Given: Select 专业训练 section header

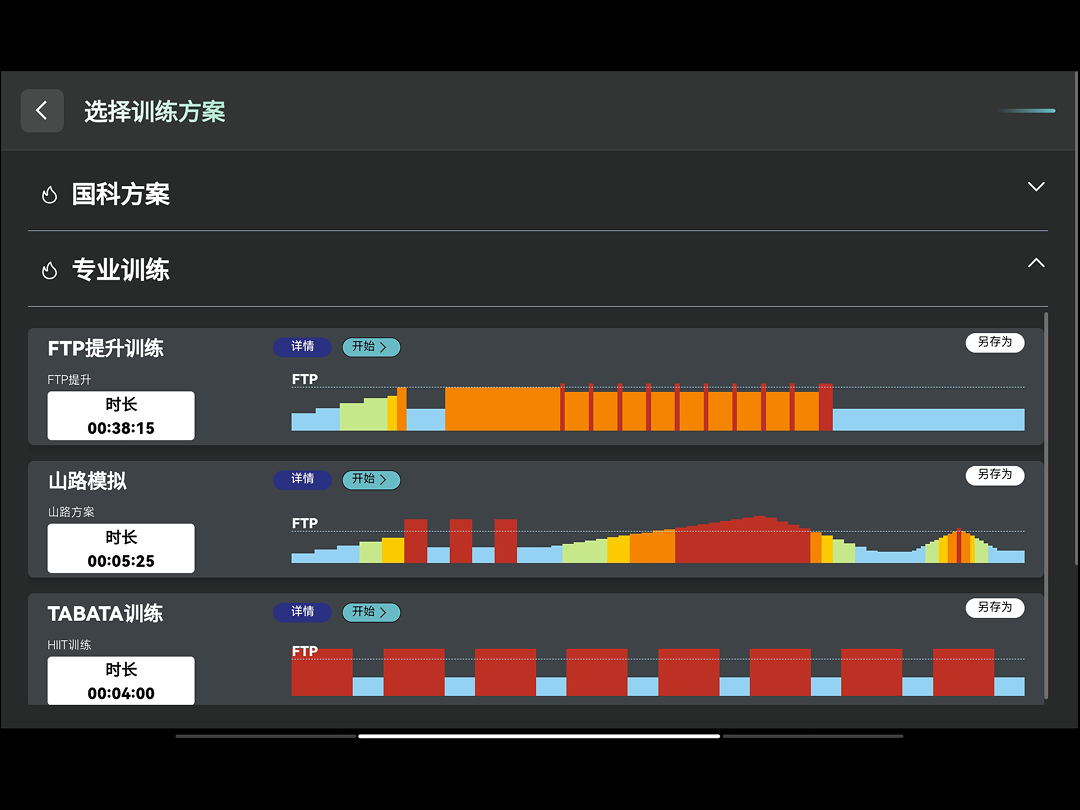Looking at the screenshot, I should point(121,270).
